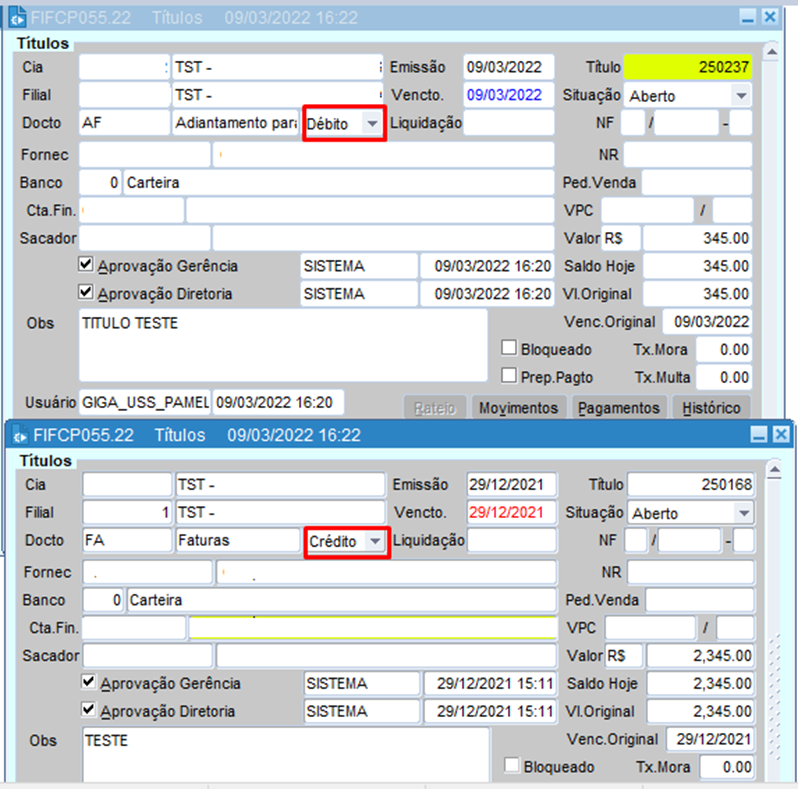Open Situação Aberto dropdown in top window
This screenshot has height=789, width=798.
(x=742, y=96)
